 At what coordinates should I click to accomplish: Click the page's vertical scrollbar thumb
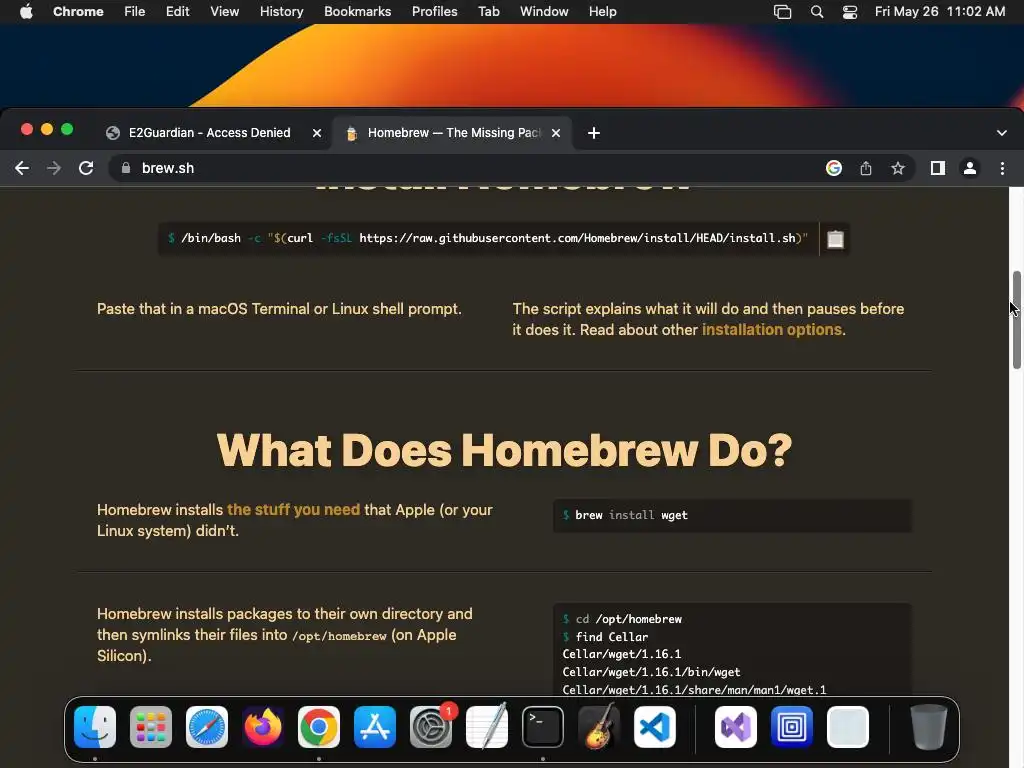coord(1016,320)
